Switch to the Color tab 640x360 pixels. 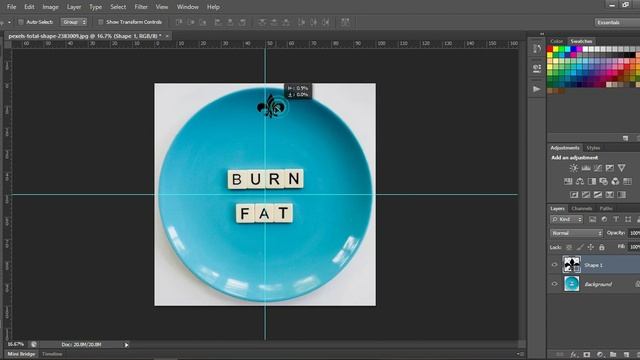click(556, 41)
